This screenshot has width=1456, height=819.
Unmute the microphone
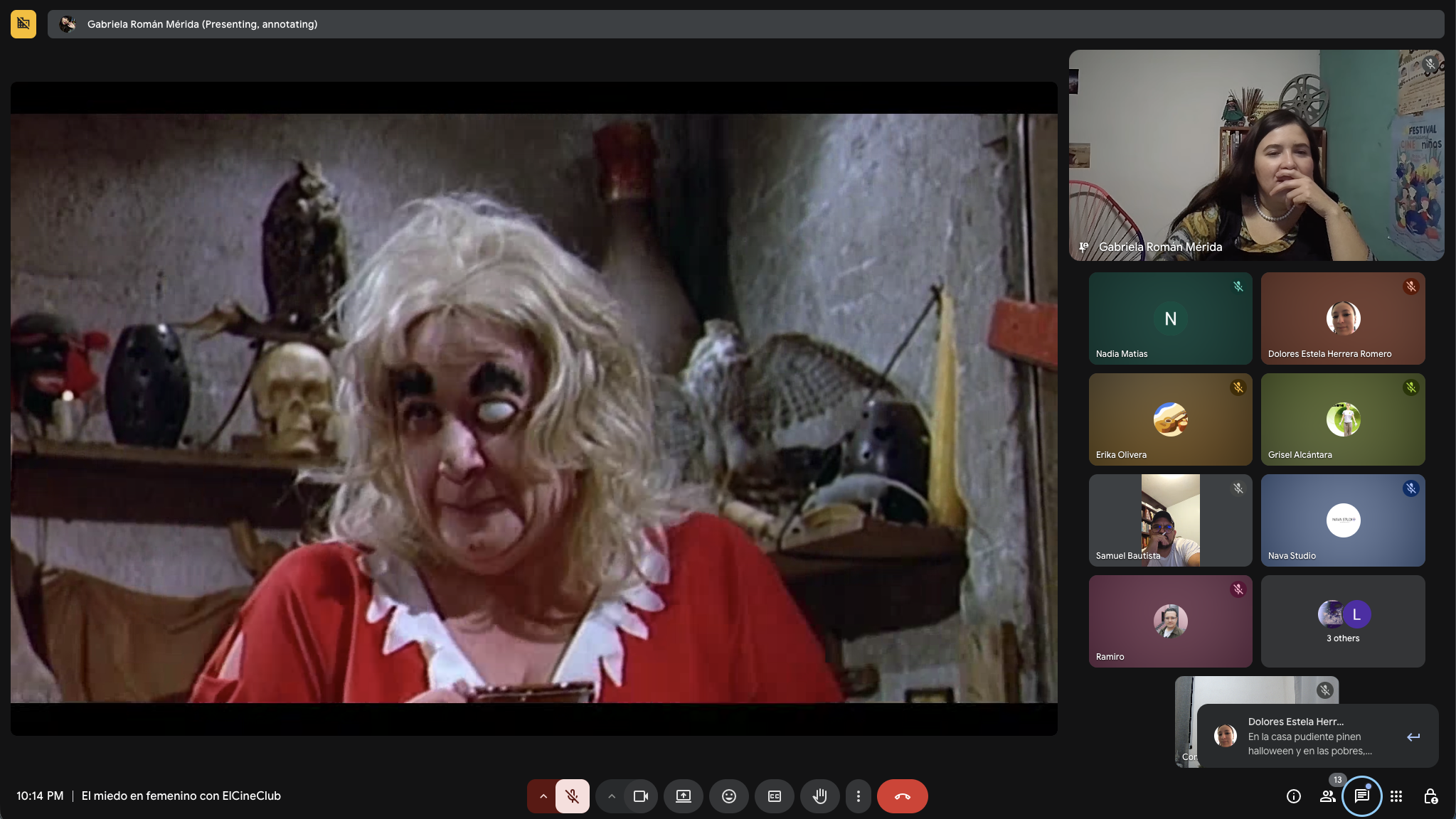click(572, 796)
